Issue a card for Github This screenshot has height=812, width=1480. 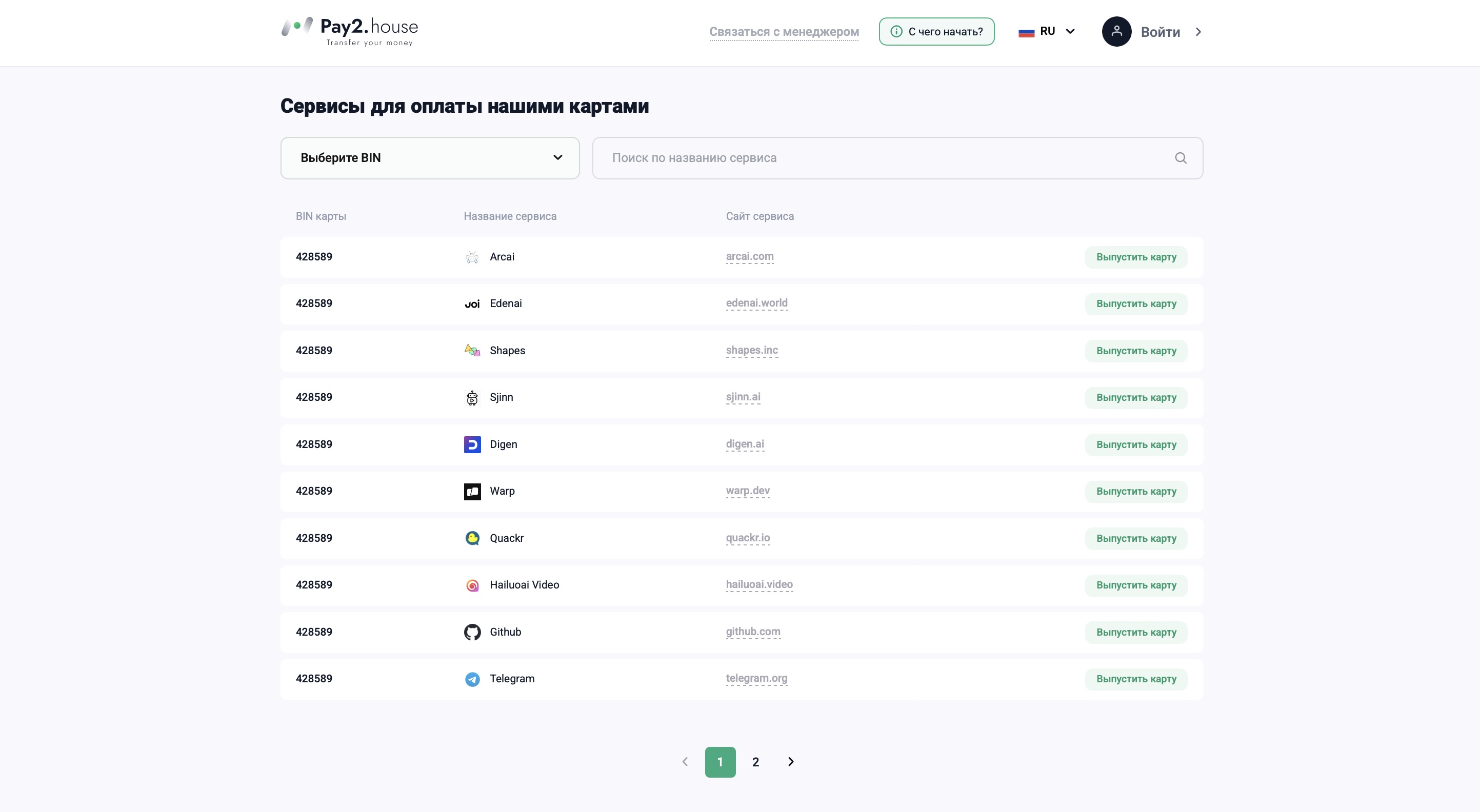[1136, 632]
